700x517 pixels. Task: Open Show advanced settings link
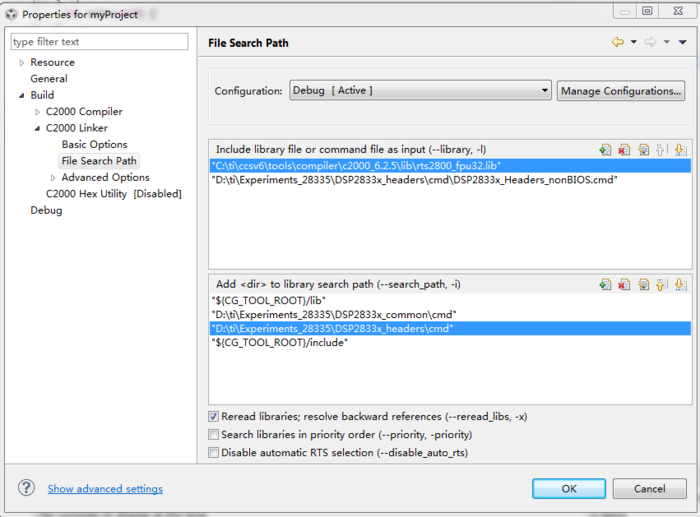(x=105, y=488)
